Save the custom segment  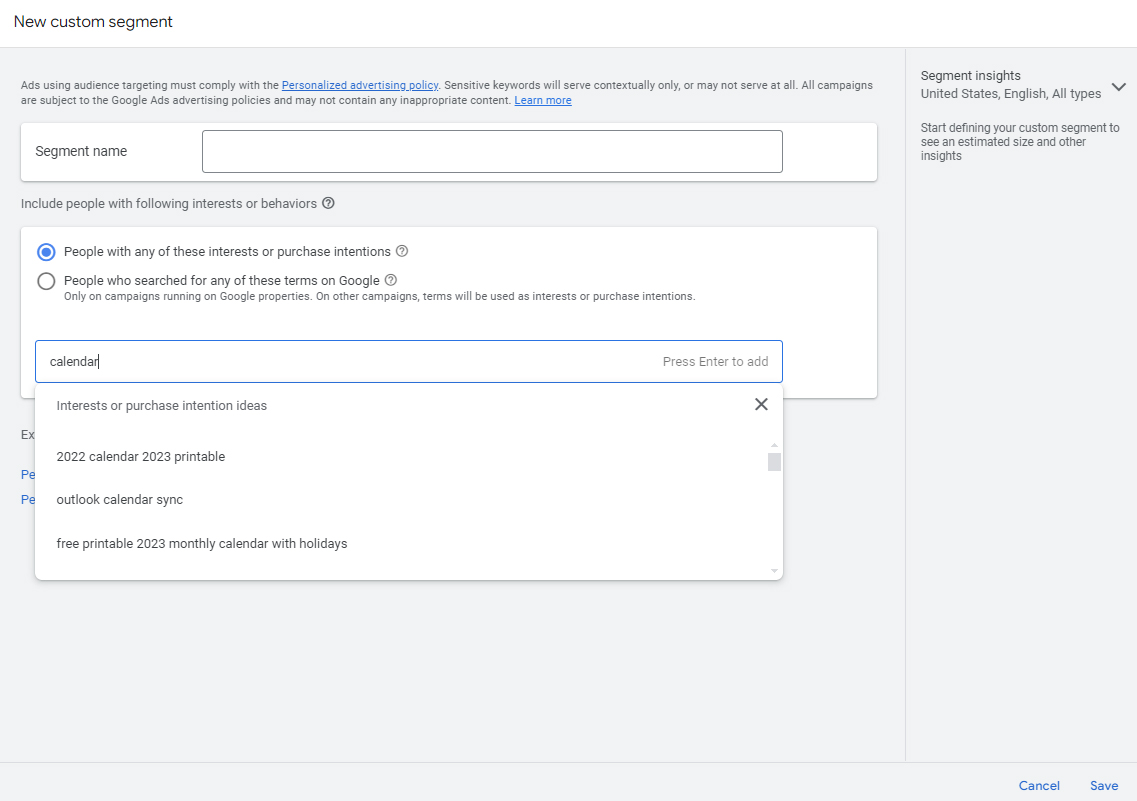tap(1104, 785)
